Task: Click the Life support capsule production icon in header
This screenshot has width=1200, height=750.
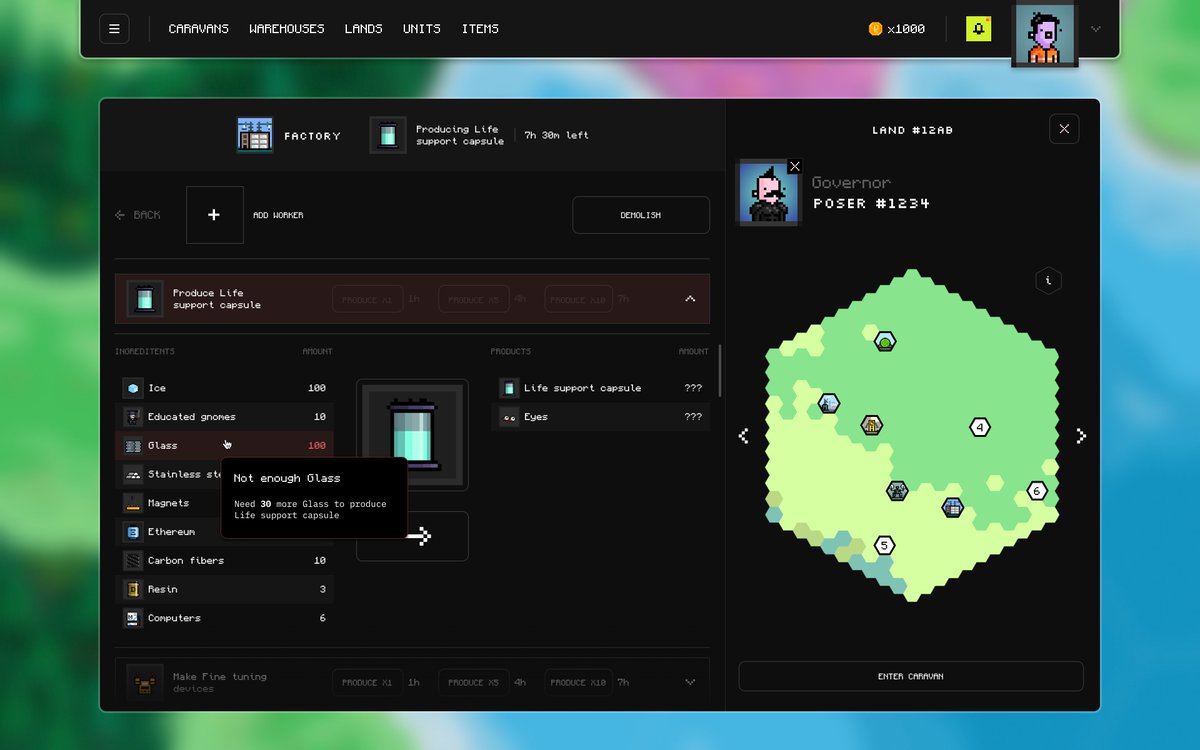Action: 388,135
